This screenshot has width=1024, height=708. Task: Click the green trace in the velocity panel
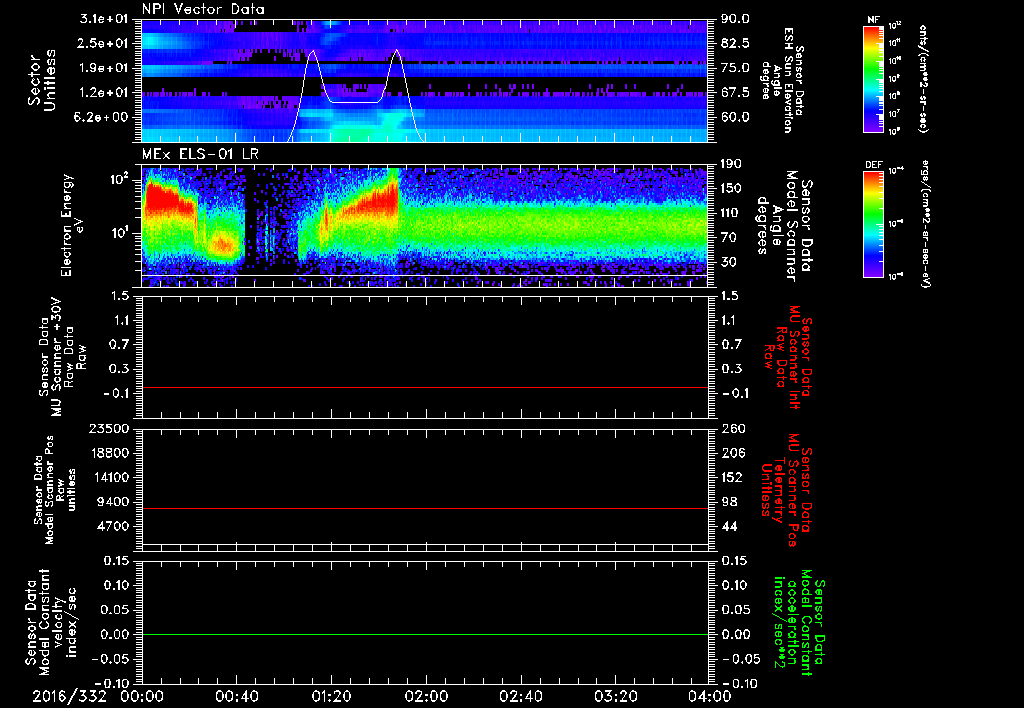(424, 634)
